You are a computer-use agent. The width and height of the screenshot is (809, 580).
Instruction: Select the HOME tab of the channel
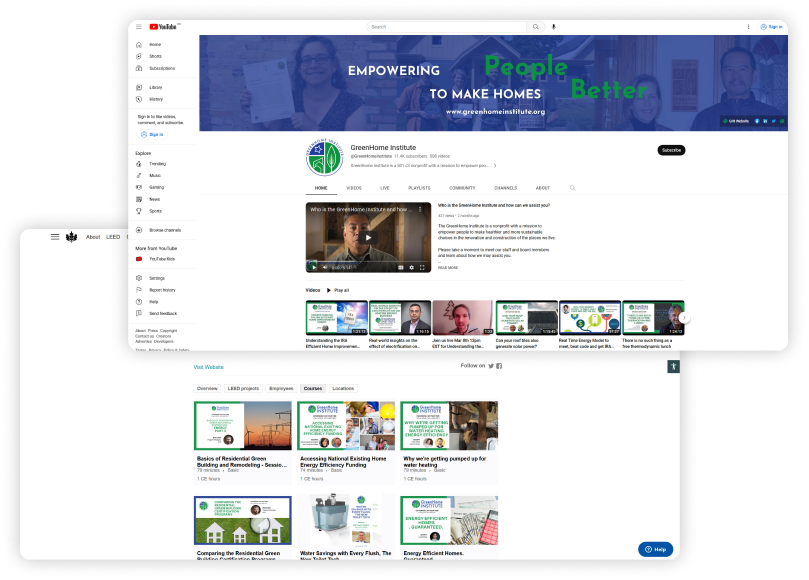click(321, 188)
